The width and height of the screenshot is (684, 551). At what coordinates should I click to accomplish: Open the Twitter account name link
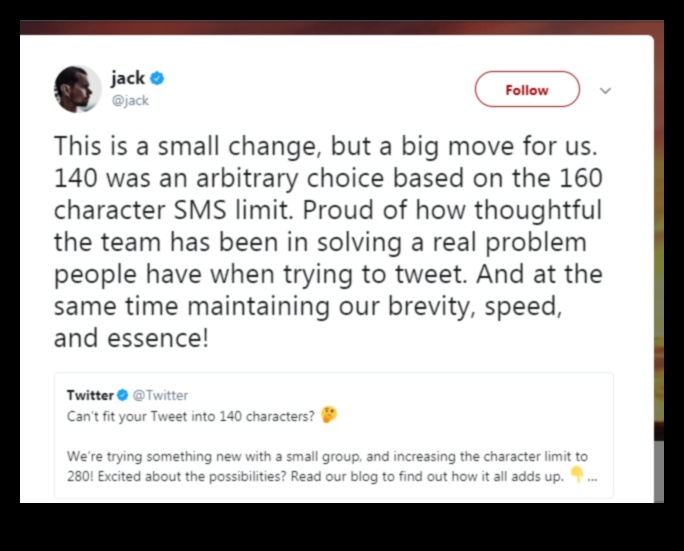click(x=90, y=395)
